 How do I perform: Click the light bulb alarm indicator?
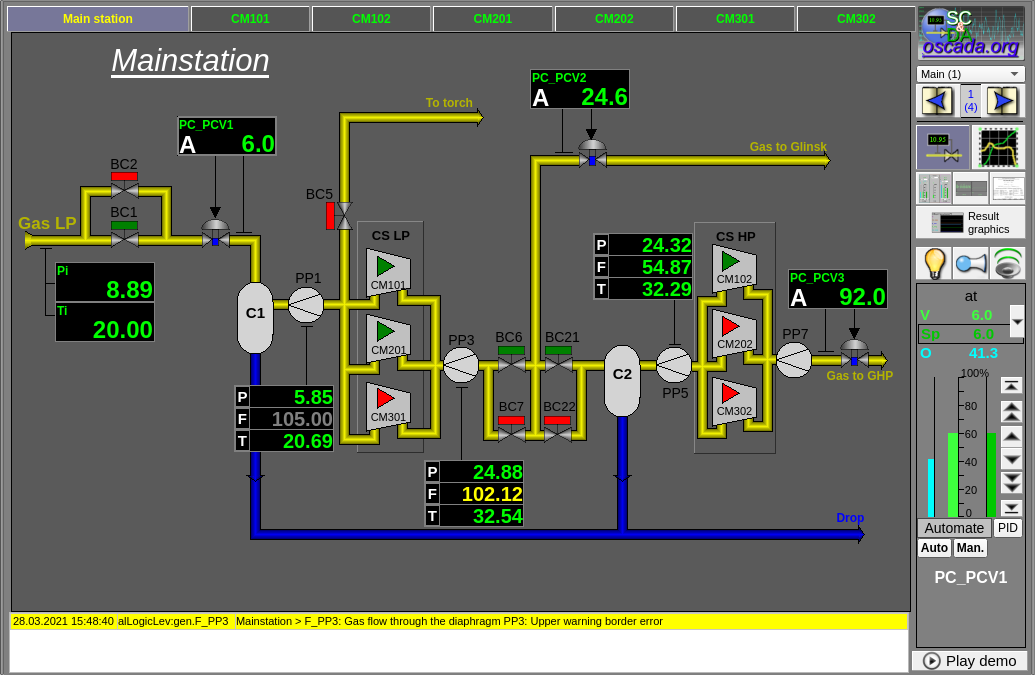tap(934, 263)
